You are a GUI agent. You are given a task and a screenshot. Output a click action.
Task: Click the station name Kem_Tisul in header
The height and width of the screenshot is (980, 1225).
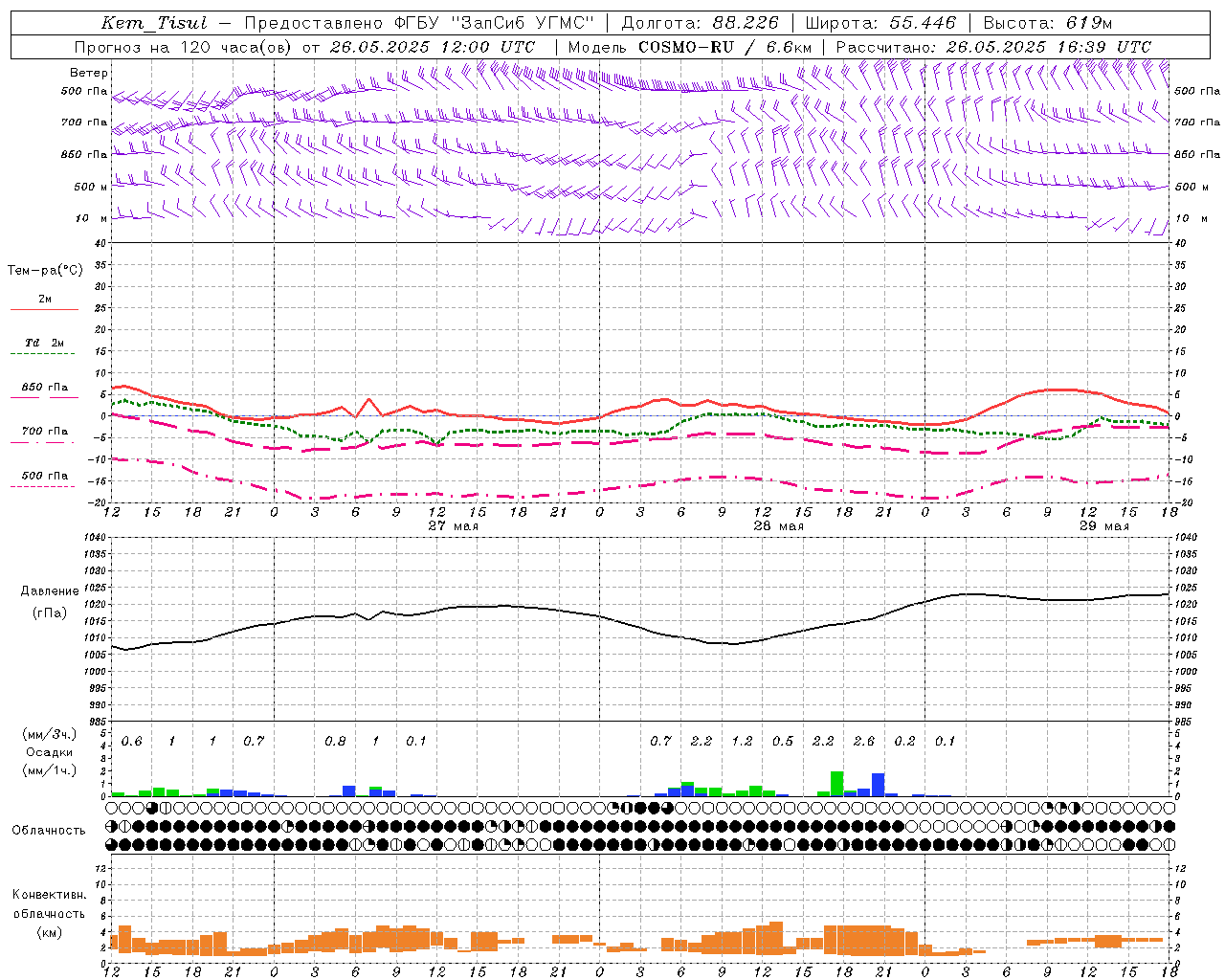point(154,23)
